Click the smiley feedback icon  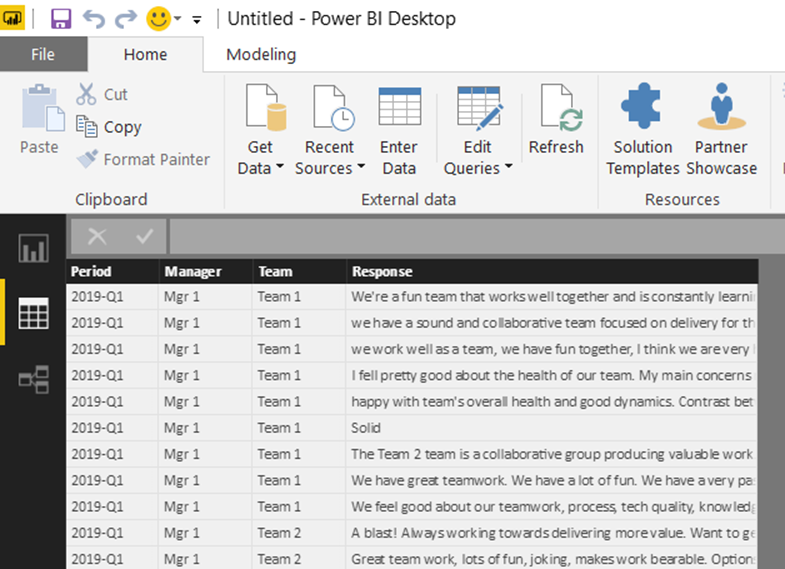point(159,19)
